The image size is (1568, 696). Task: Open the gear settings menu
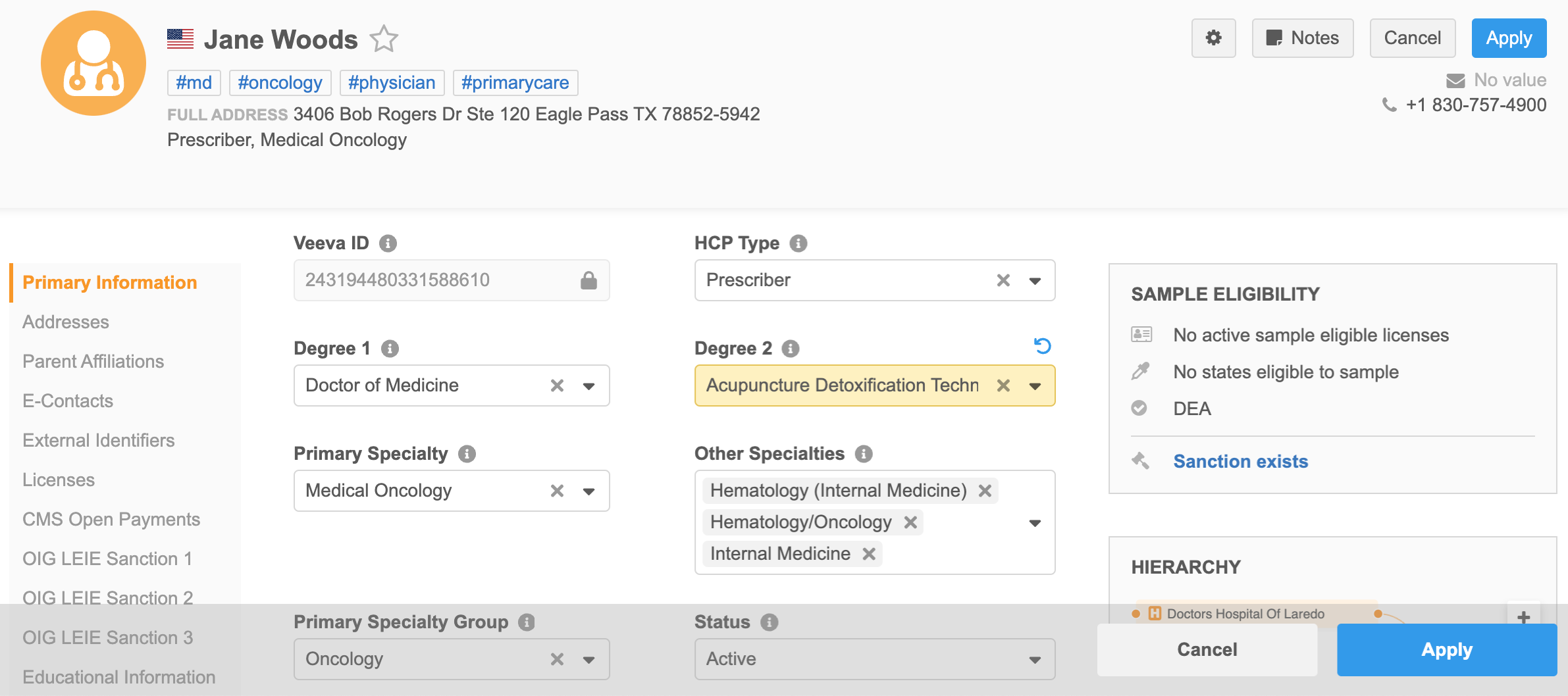click(x=1213, y=38)
